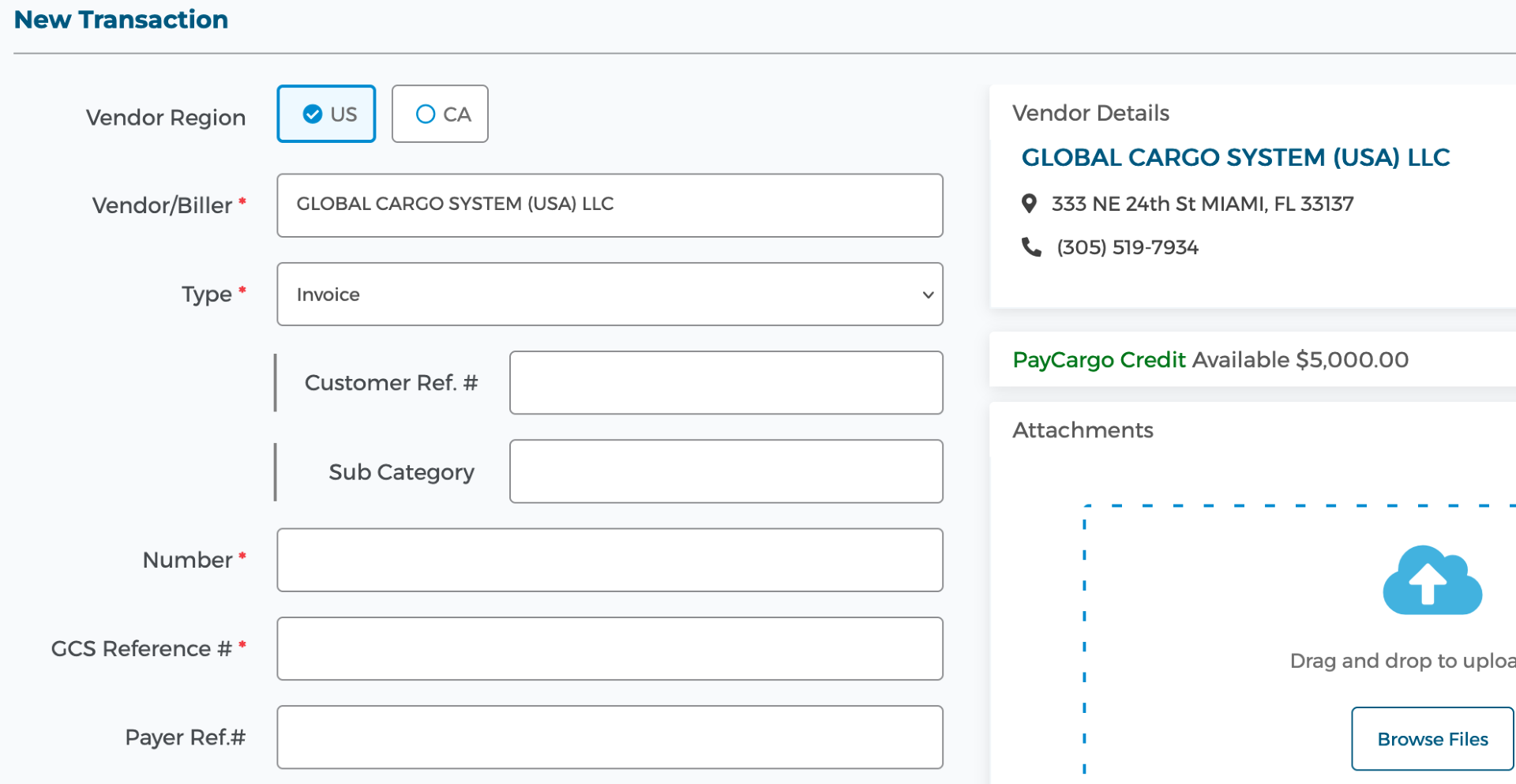
Task: Click the US checkmark icon
Action: pyautogui.click(x=313, y=114)
